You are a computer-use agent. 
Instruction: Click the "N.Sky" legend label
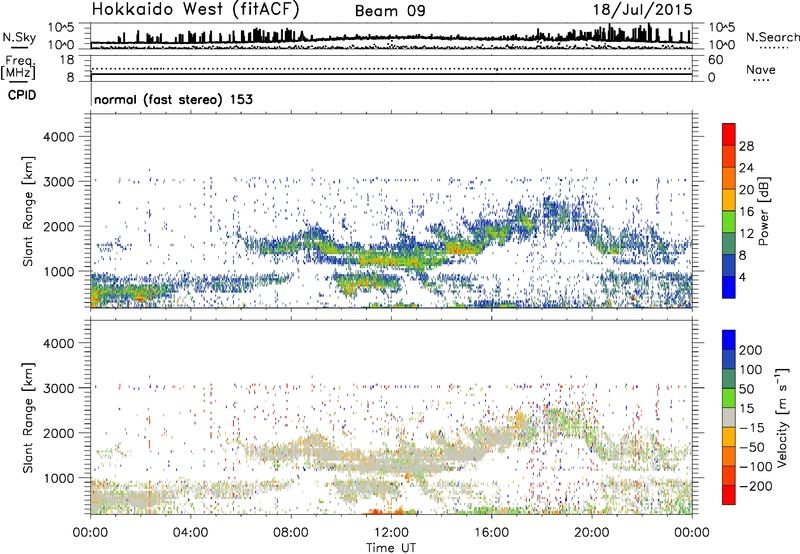[19, 37]
